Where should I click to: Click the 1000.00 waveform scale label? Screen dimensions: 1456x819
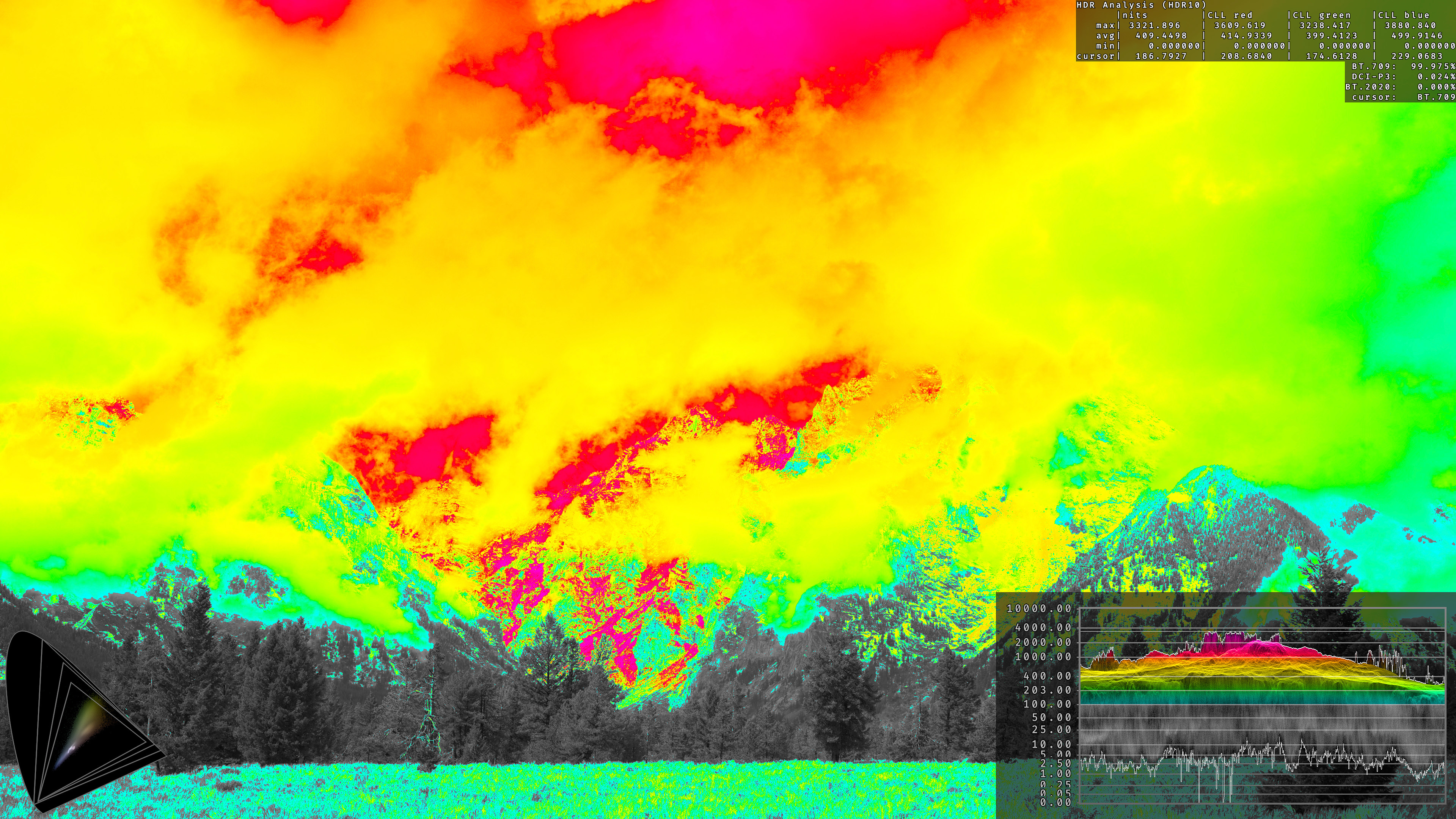[1043, 657]
